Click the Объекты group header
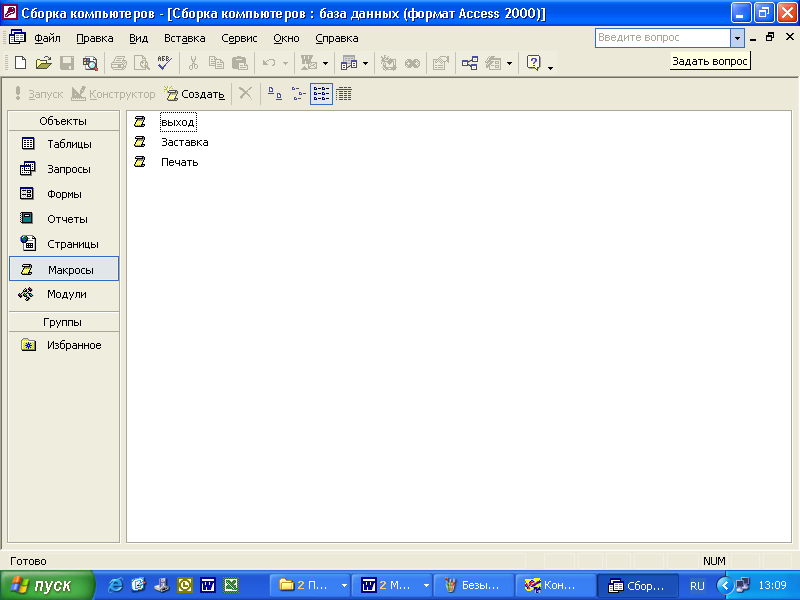The image size is (800, 600). 63,121
